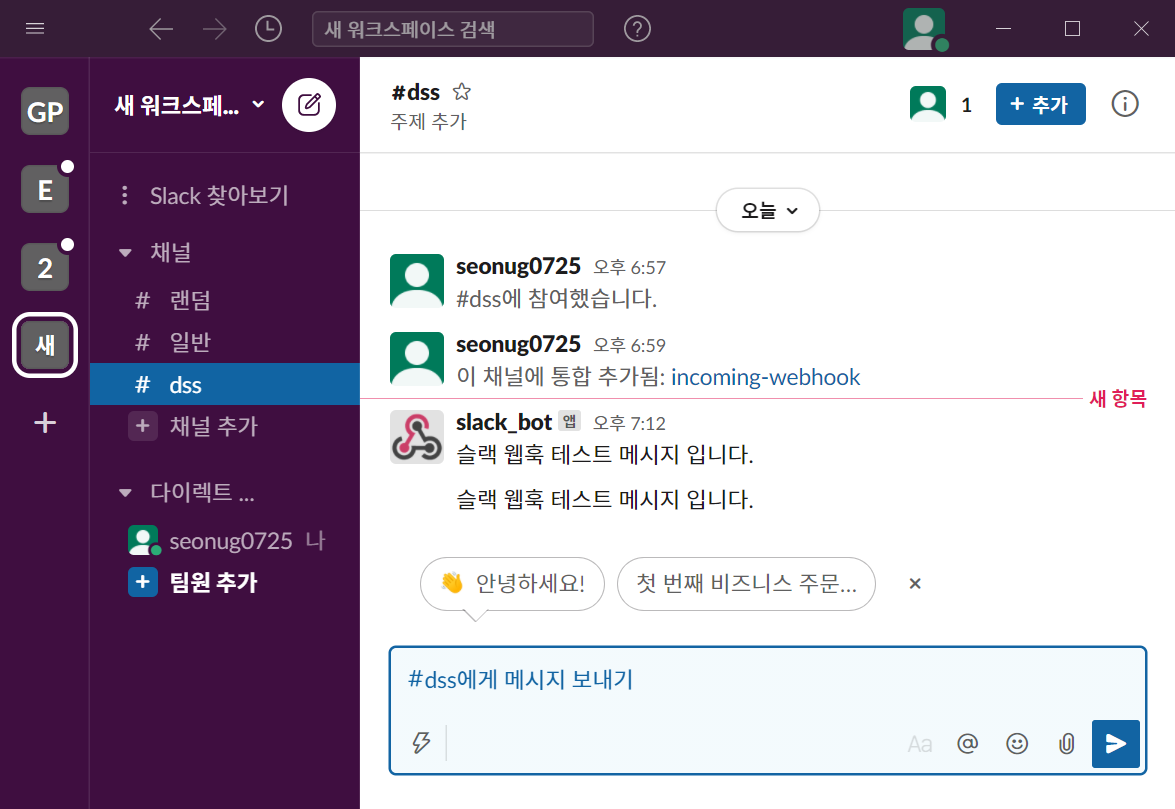This screenshot has height=809, width=1175.
Task: Open shortcuts lightning bolt menu
Action: (x=422, y=742)
